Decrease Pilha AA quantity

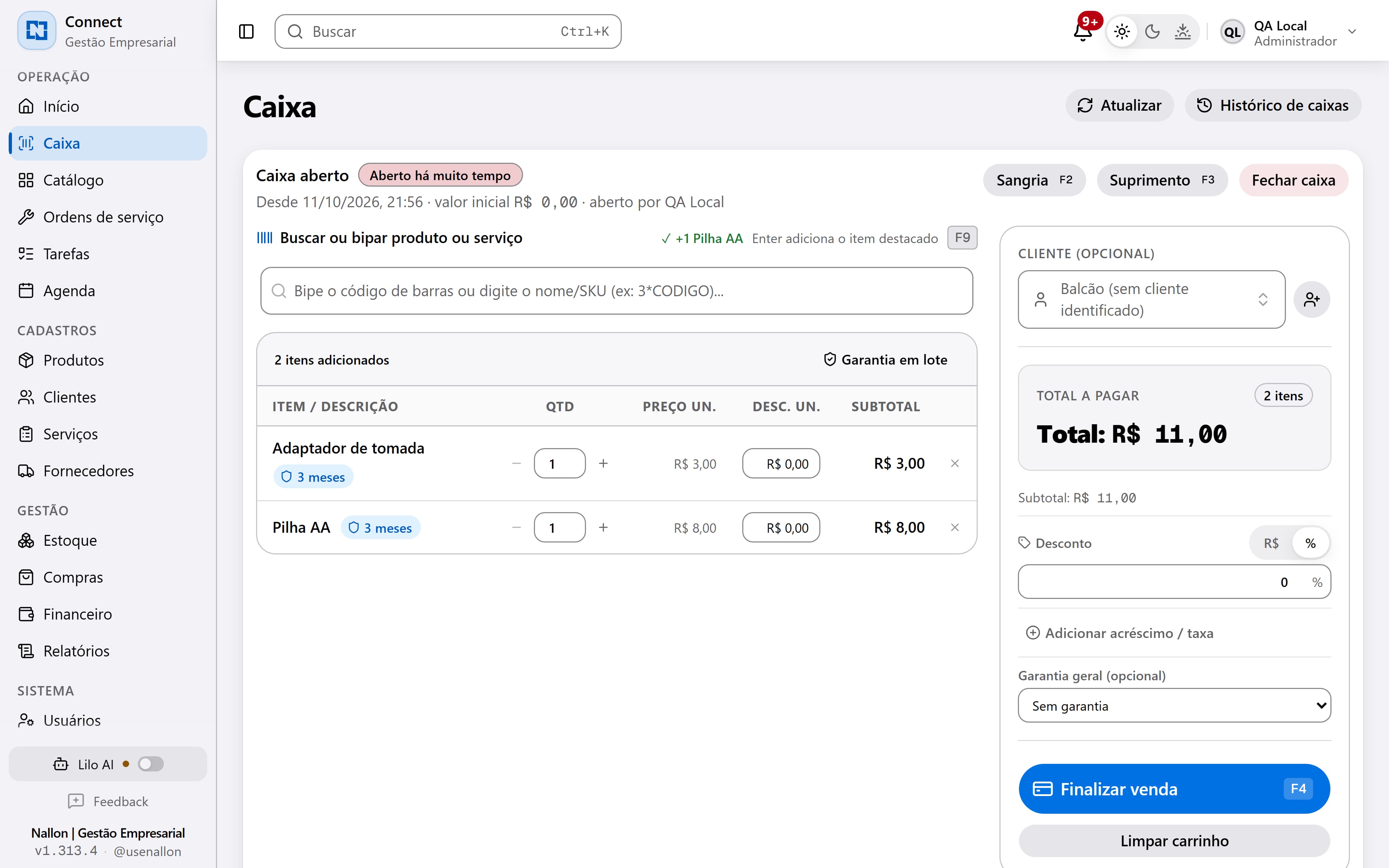click(x=516, y=527)
